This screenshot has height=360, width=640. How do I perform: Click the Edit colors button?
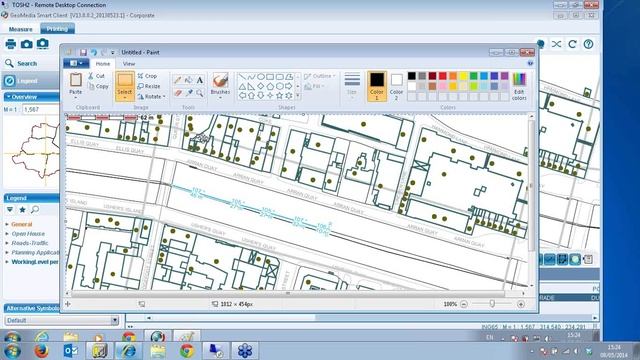pos(519,87)
